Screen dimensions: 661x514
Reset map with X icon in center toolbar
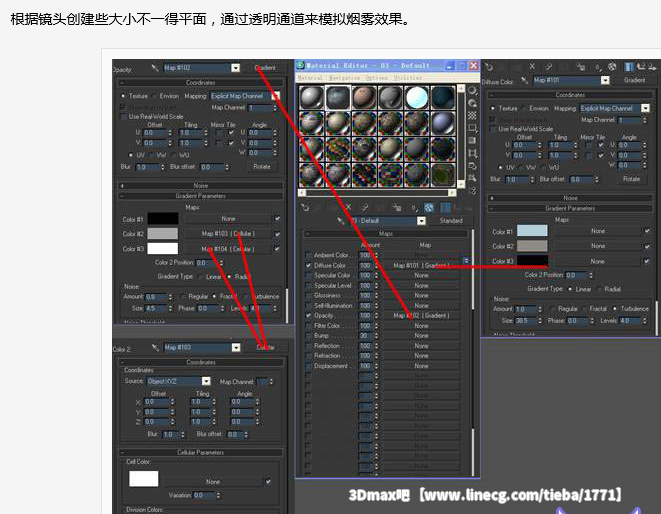[x=348, y=207]
